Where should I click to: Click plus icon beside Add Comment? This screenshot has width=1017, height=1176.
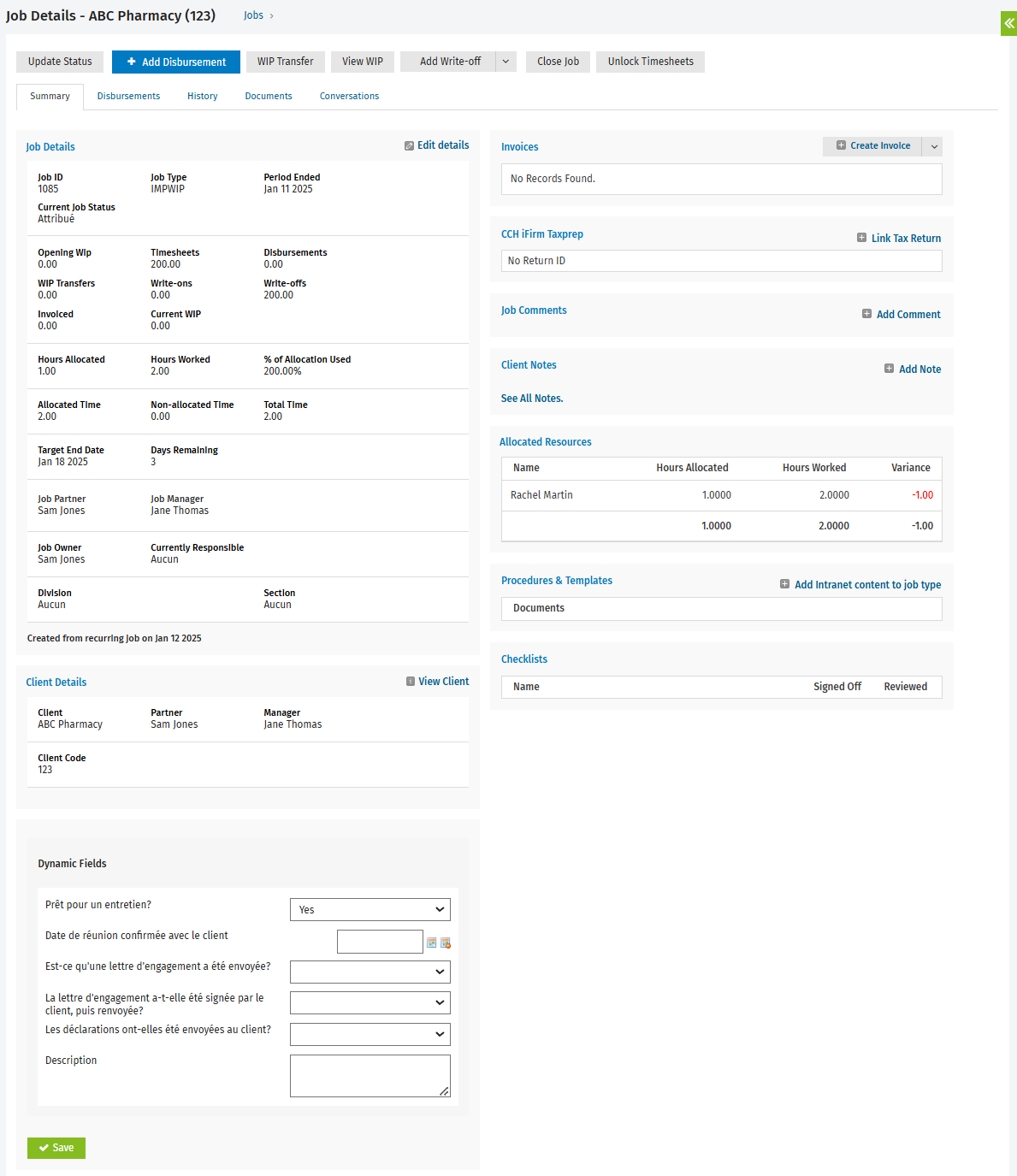867,314
